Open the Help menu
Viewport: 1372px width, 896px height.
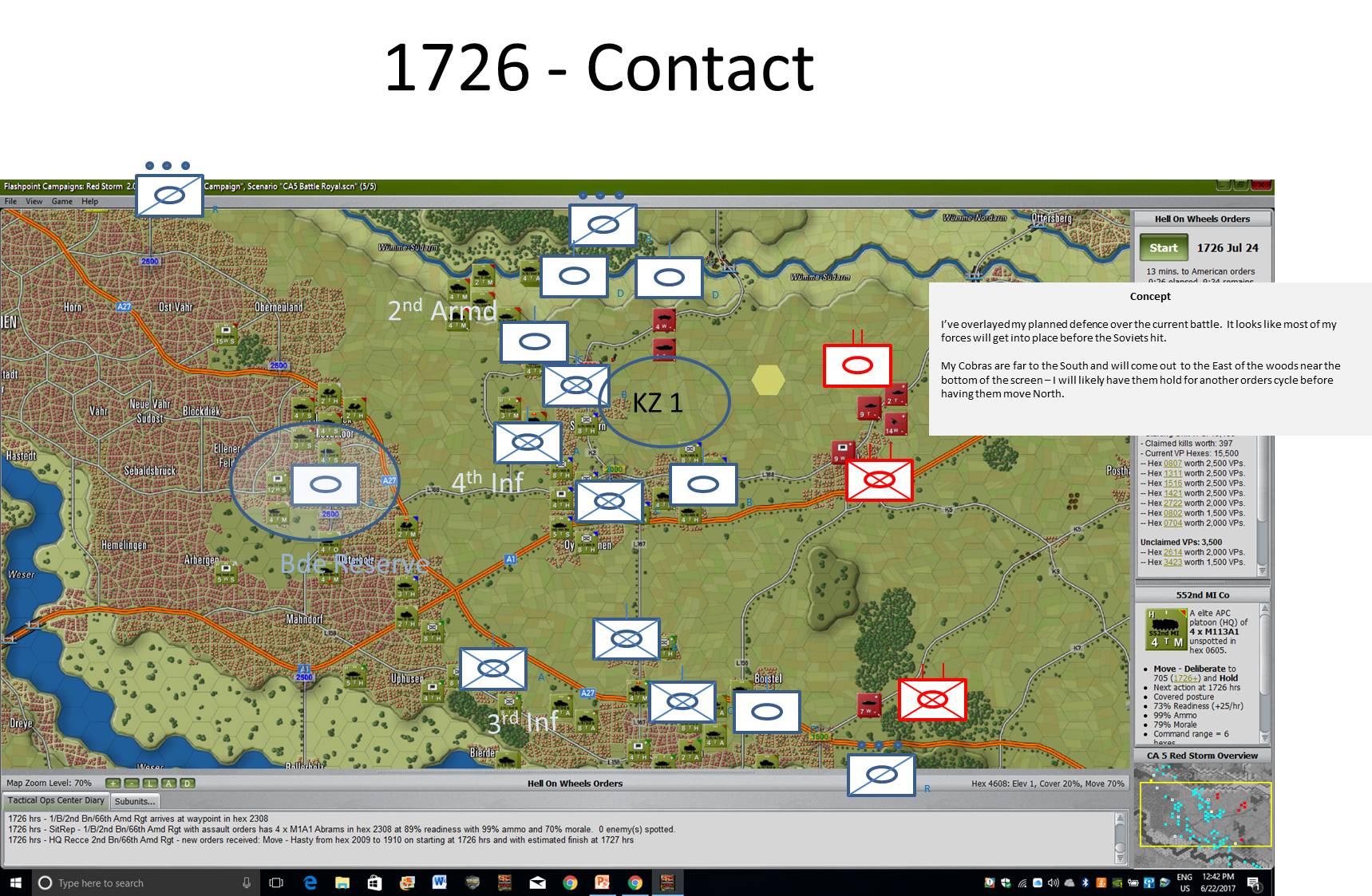pos(90,201)
